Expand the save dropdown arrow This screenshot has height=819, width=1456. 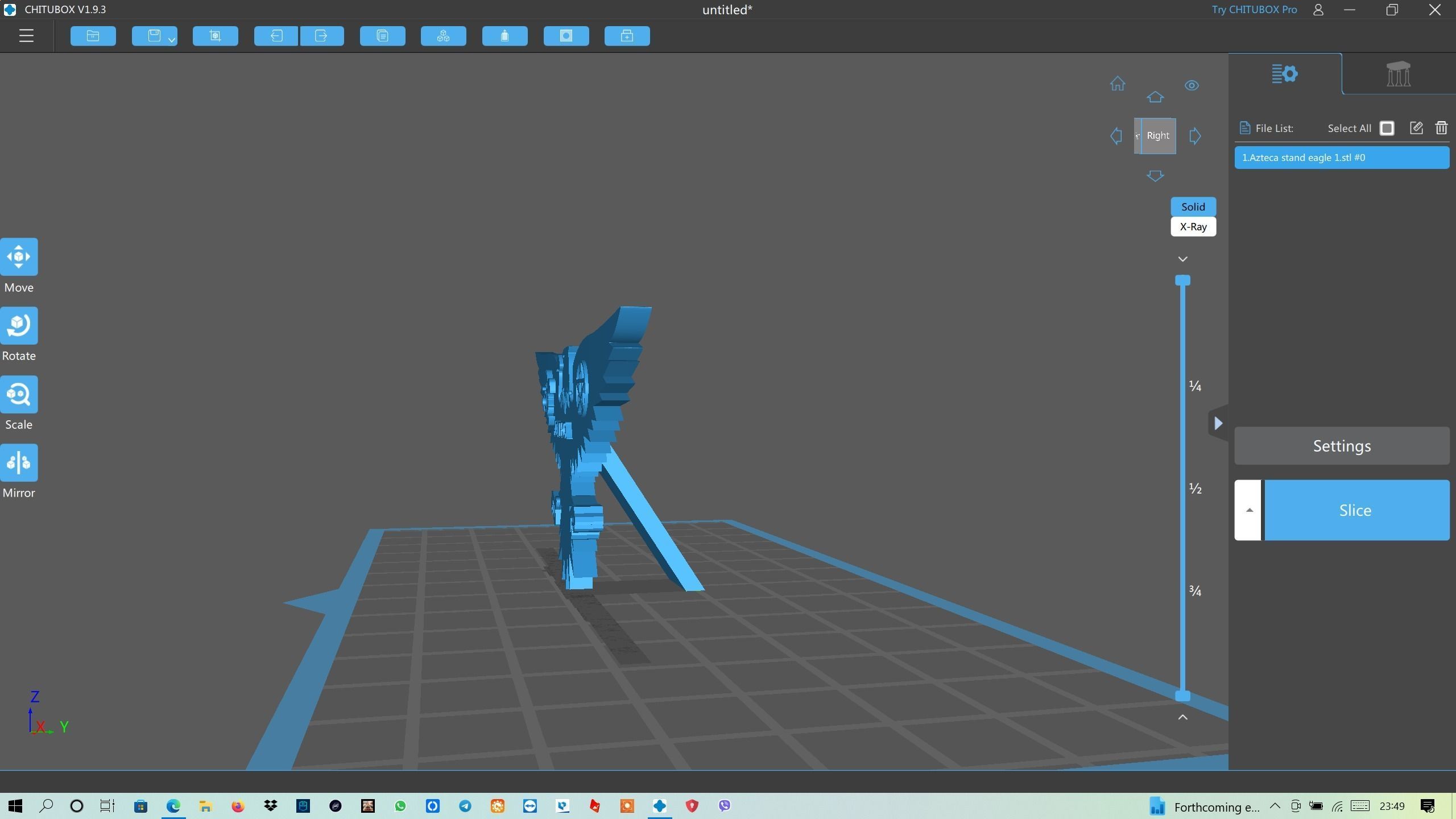pos(171,39)
